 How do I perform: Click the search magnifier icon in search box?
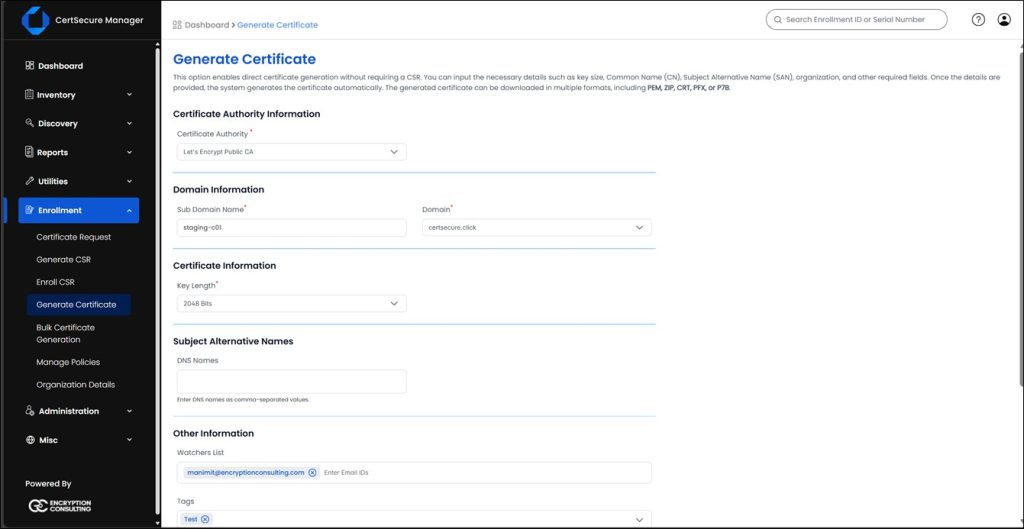(x=778, y=20)
